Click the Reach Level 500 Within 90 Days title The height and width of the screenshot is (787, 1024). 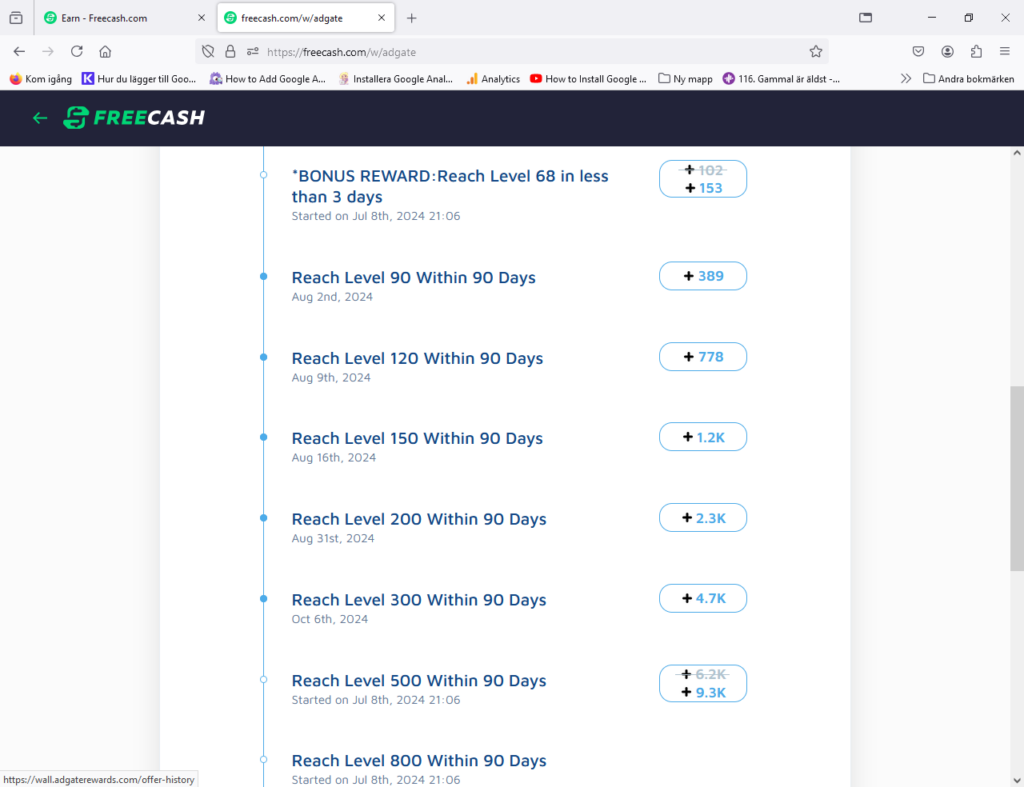(419, 681)
